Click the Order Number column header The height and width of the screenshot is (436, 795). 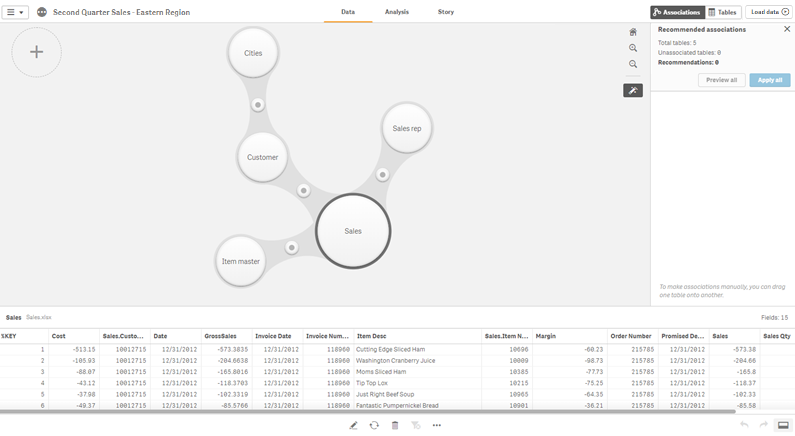(633, 336)
